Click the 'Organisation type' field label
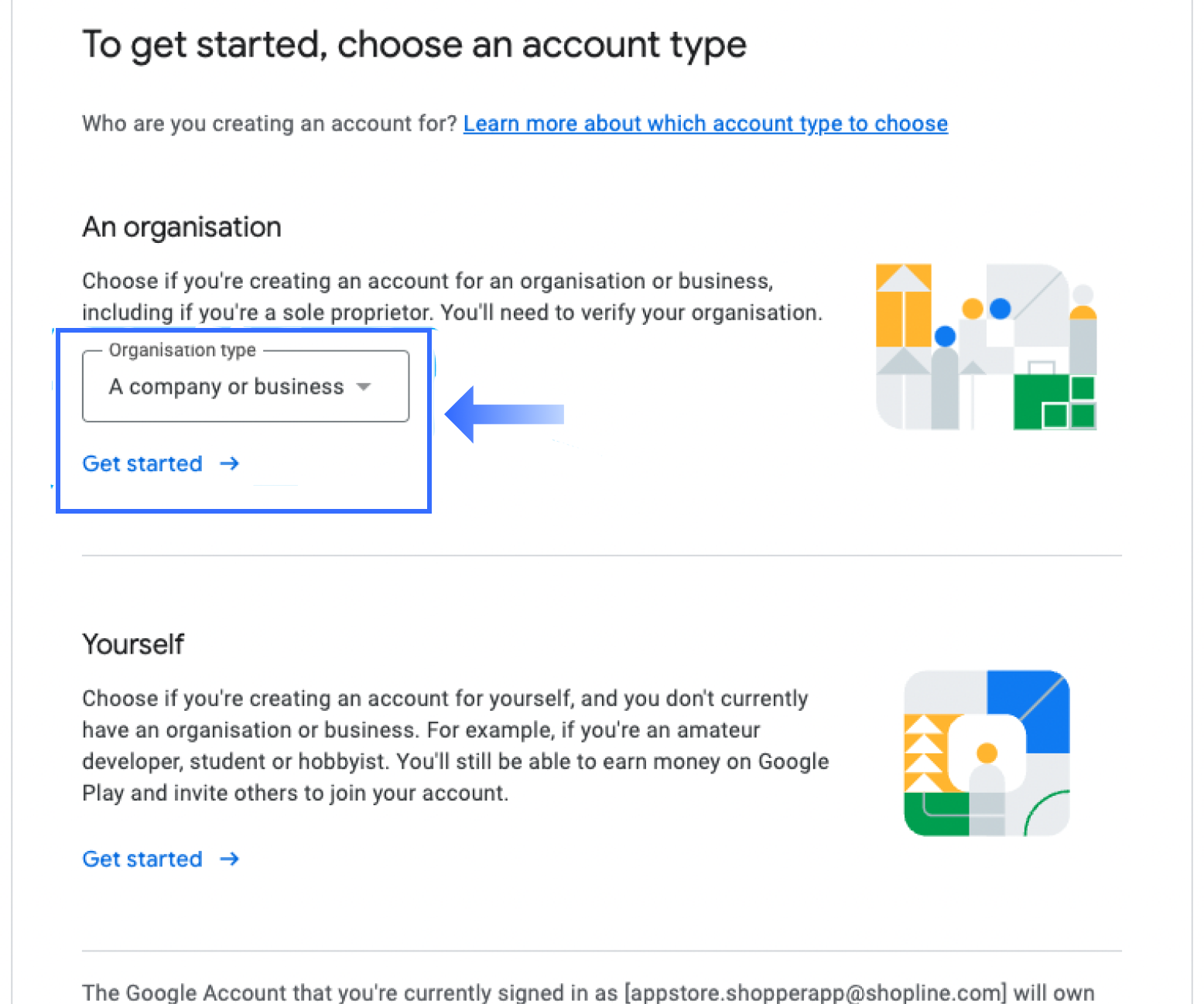 [x=182, y=350]
